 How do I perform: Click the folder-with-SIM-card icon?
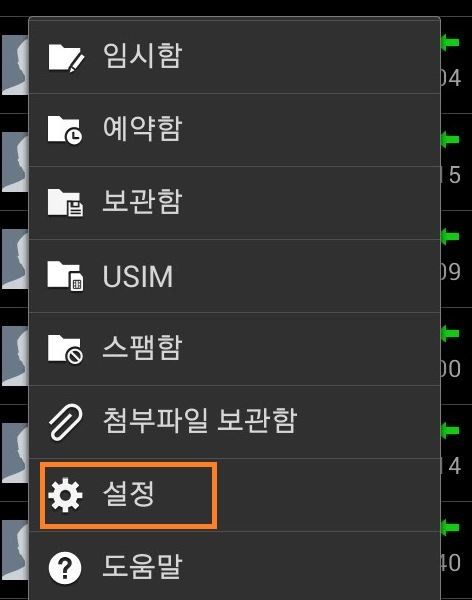click(x=65, y=276)
